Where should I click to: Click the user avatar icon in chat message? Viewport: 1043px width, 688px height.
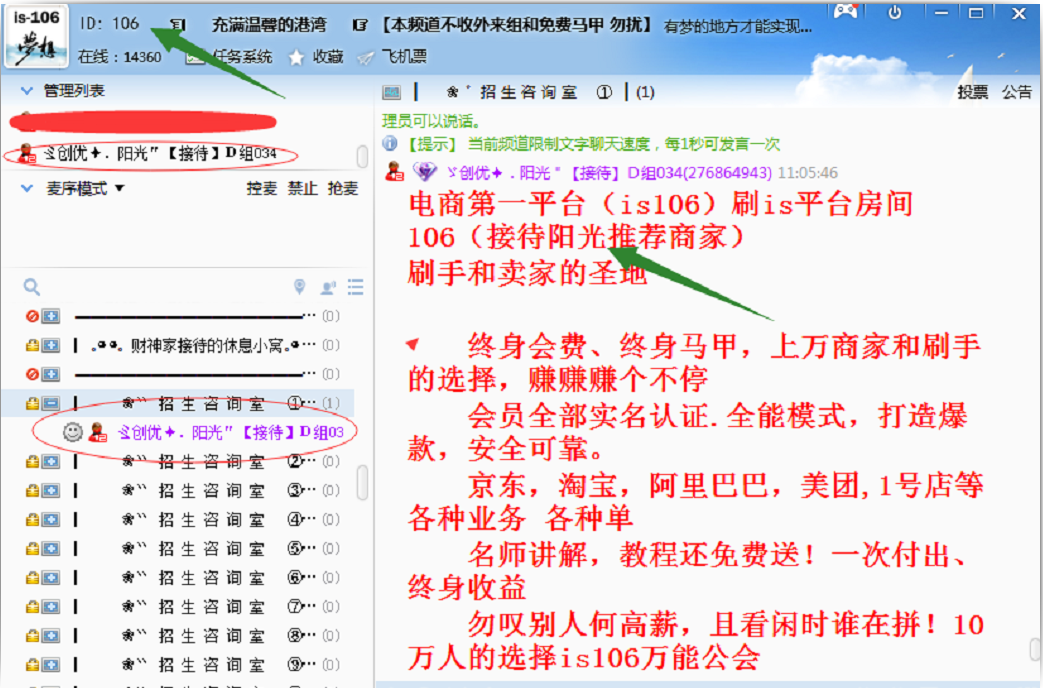tap(394, 172)
